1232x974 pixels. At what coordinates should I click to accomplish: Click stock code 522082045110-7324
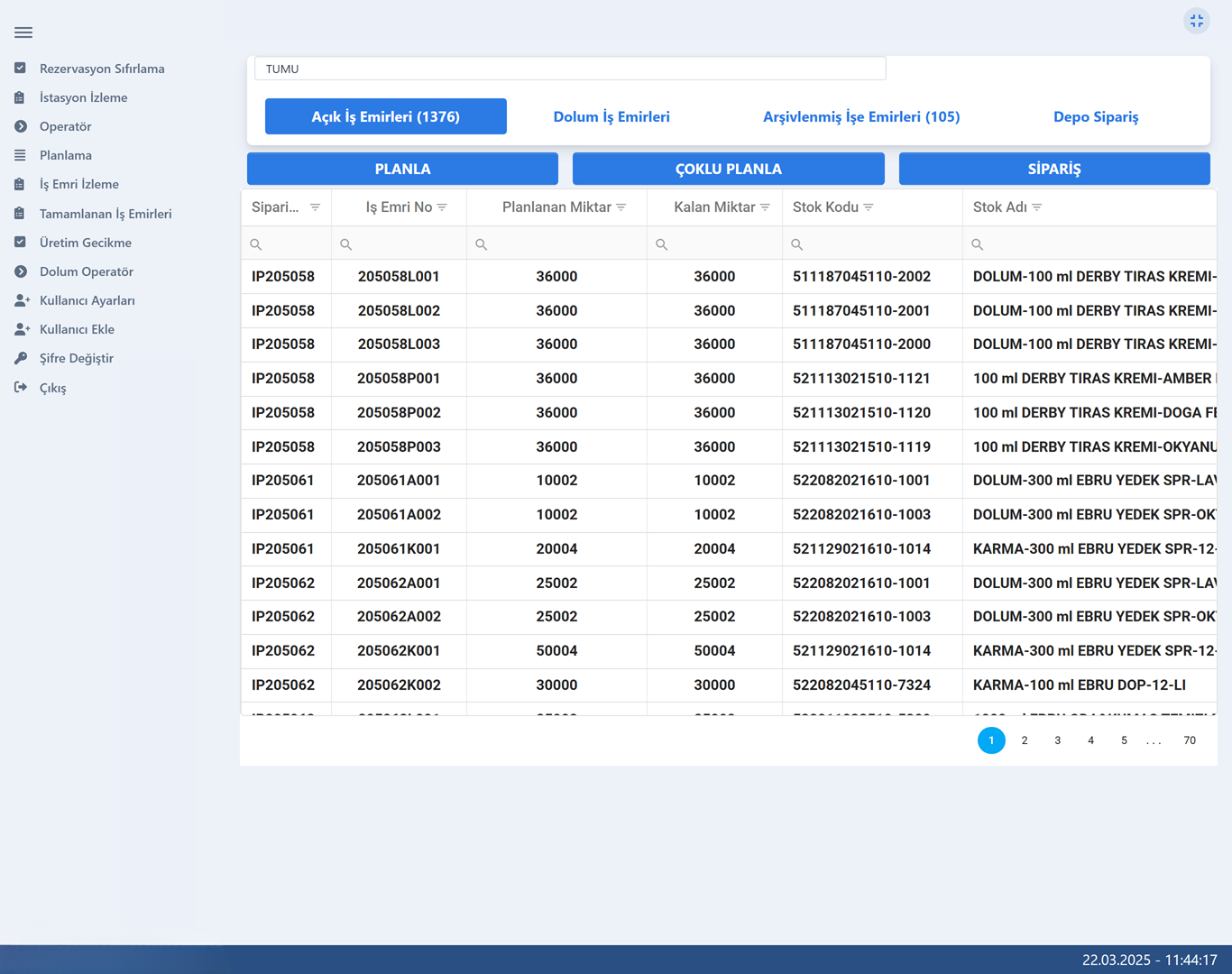pos(861,685)
